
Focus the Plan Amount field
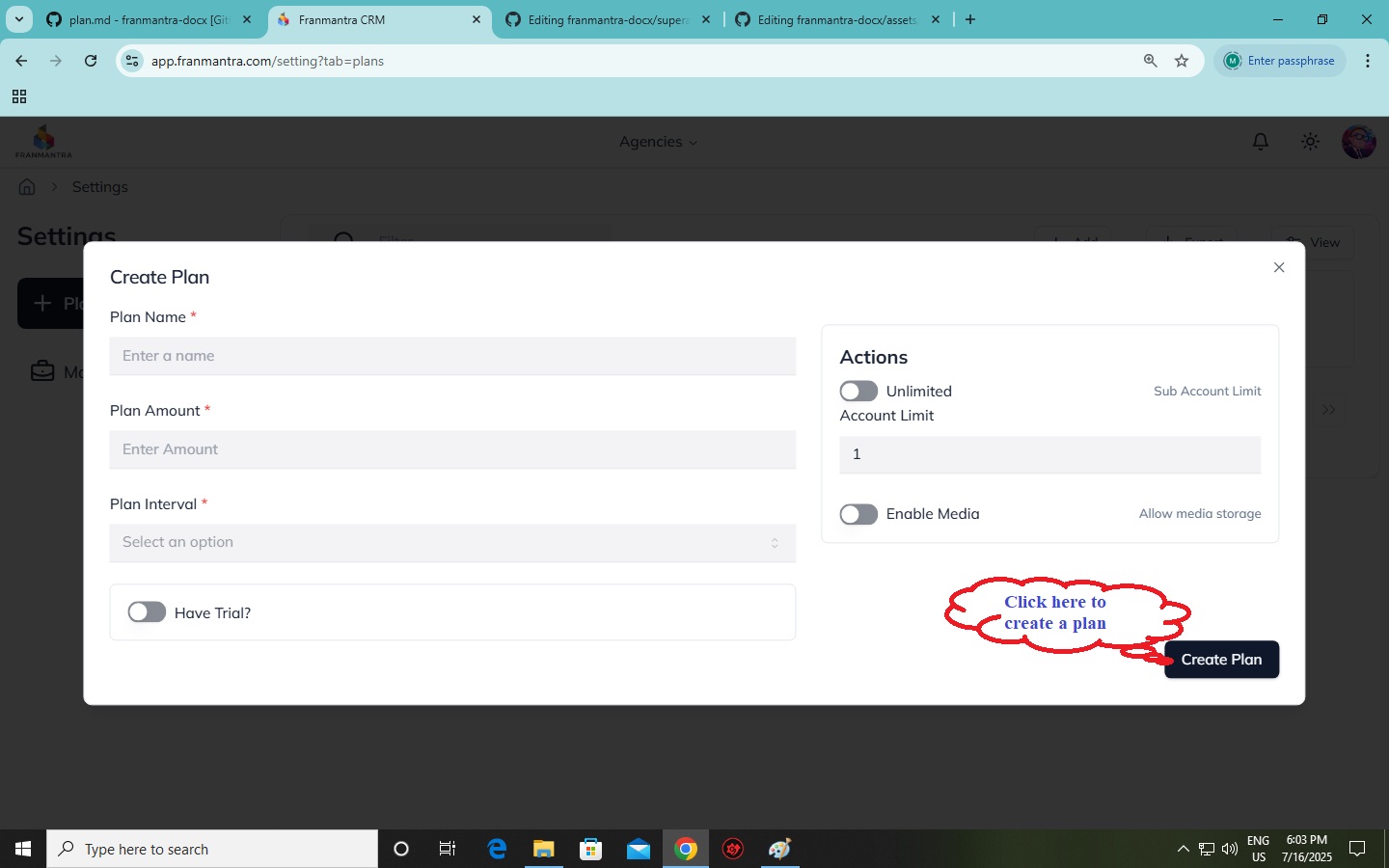coord(452,449)
